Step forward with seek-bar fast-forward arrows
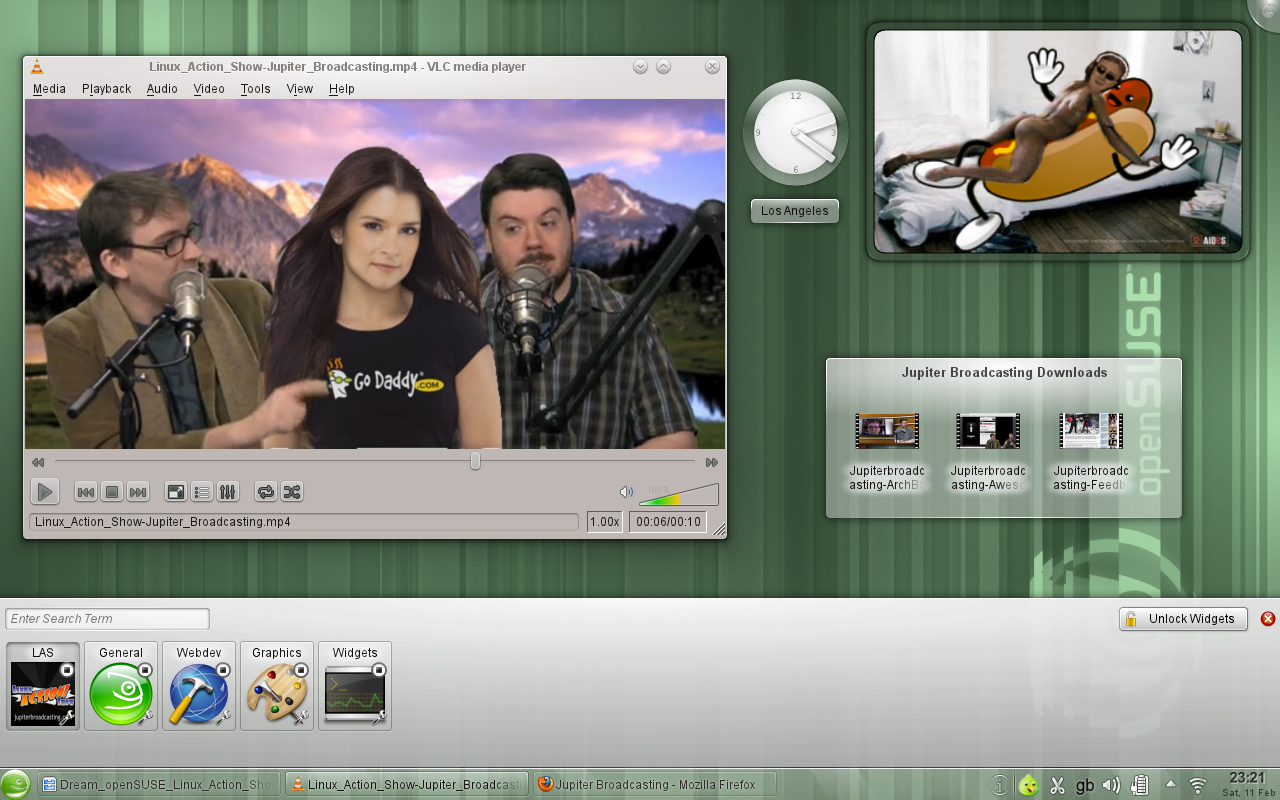This screenshot has height=800, width=1280. pos(712,462)
